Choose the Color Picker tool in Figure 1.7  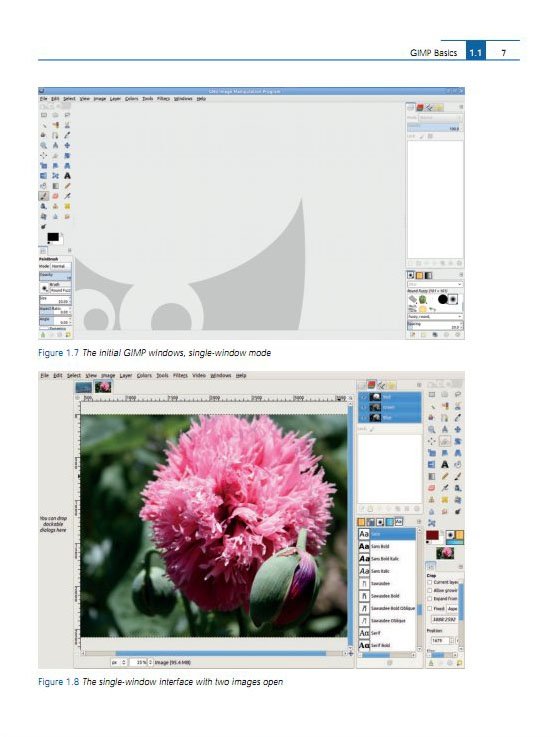[x=67, y=135]
